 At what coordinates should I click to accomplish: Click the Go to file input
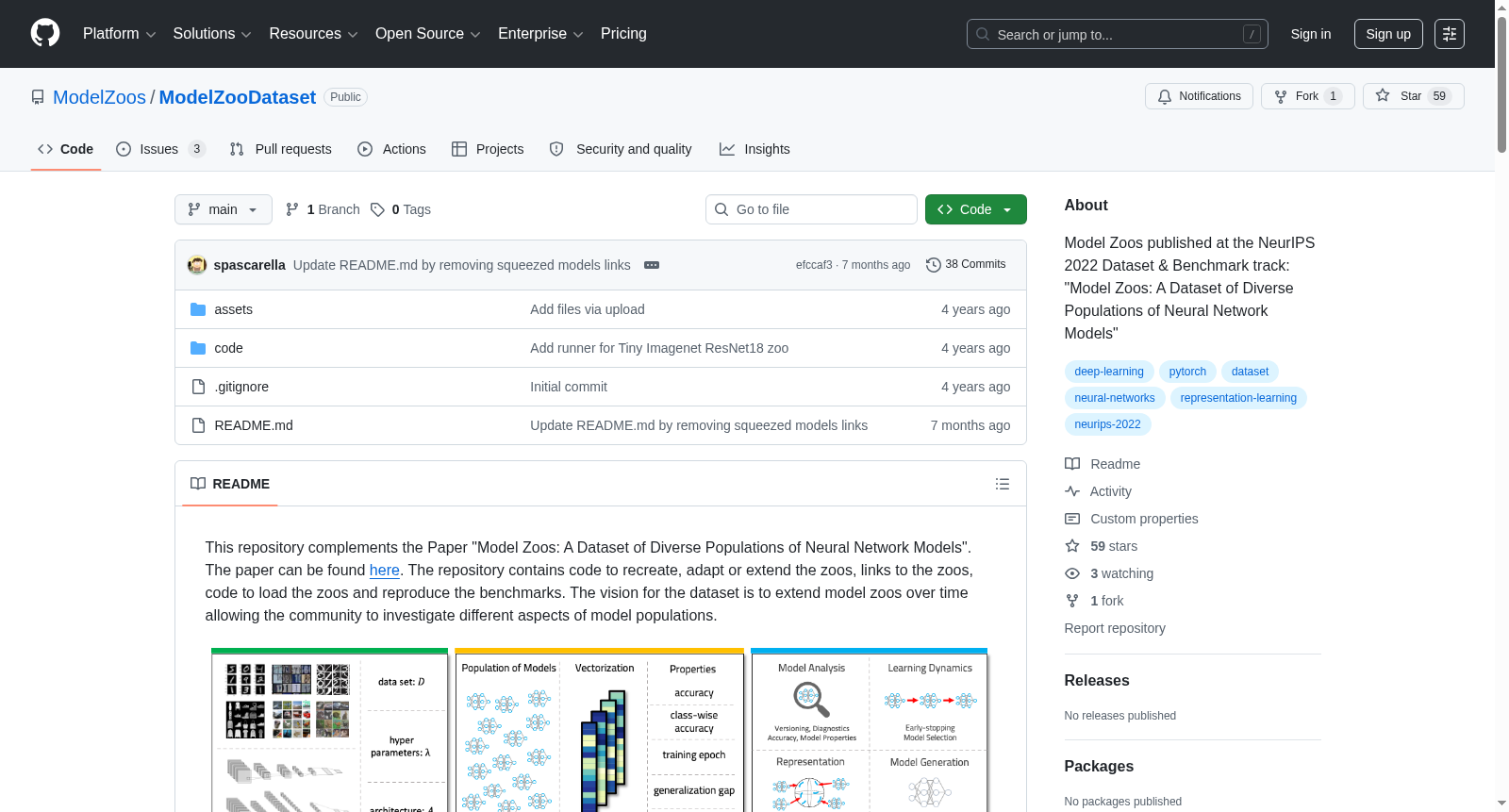(x=811, y=209)
